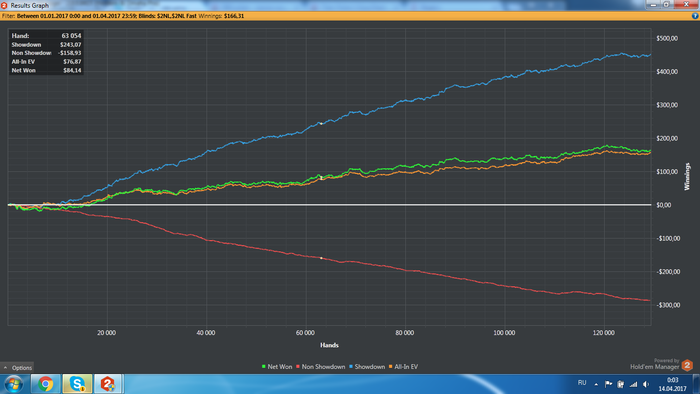The width and height of the screenshot is (700, 394).
Task: Switch to Hold'em Manager 2 taskbar icon
Action: (x=108, y=384)
